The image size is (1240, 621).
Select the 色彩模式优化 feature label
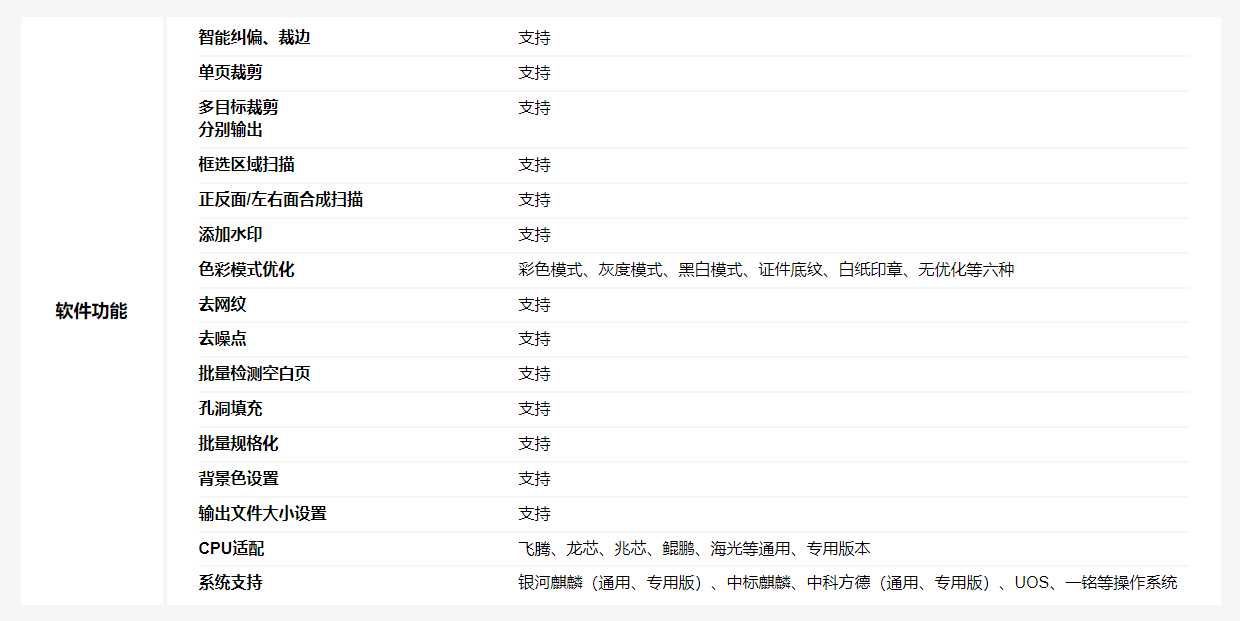(x=246, y=270)
